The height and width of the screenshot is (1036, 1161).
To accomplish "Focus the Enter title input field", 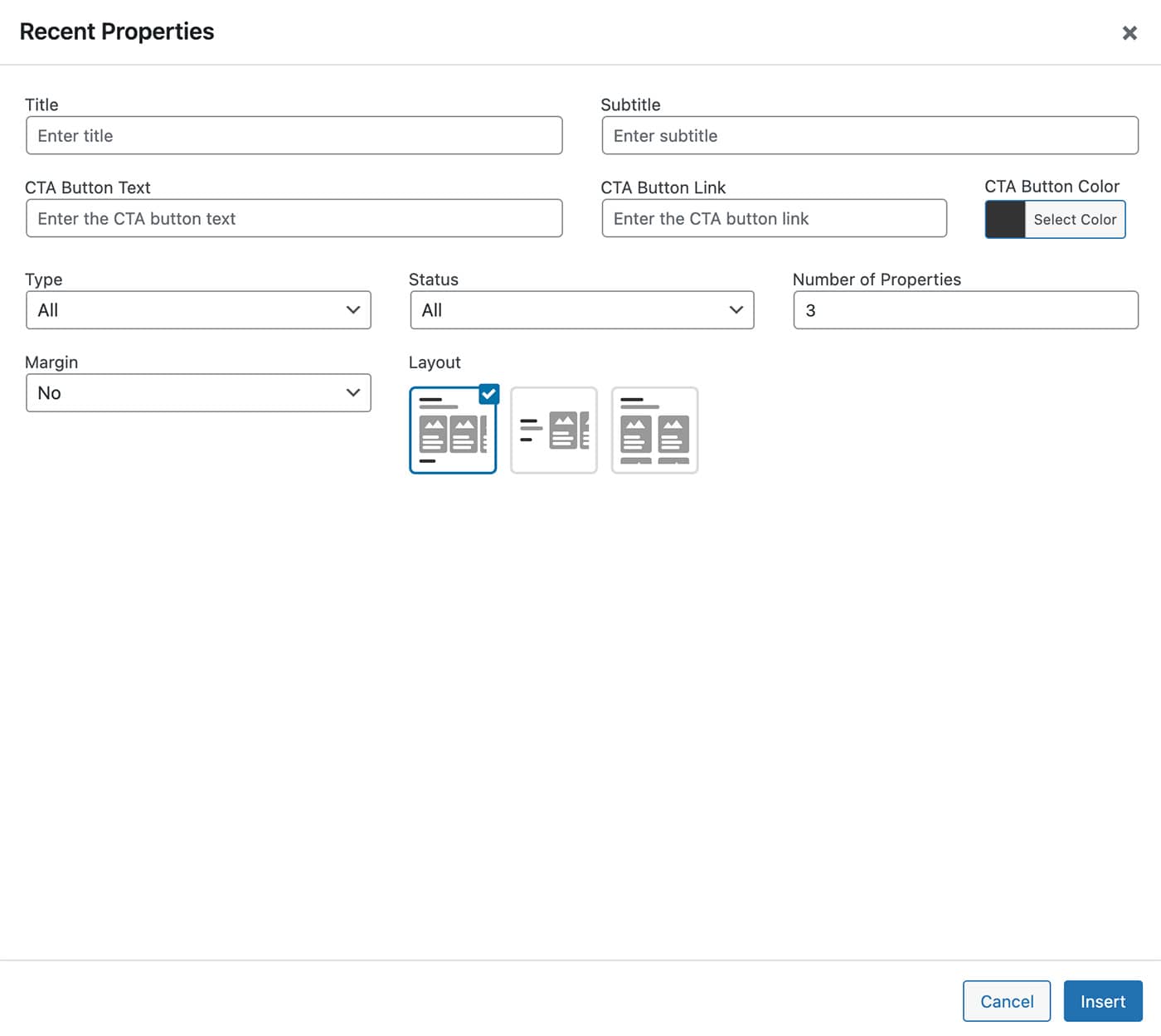I will [x=294, y=136].
